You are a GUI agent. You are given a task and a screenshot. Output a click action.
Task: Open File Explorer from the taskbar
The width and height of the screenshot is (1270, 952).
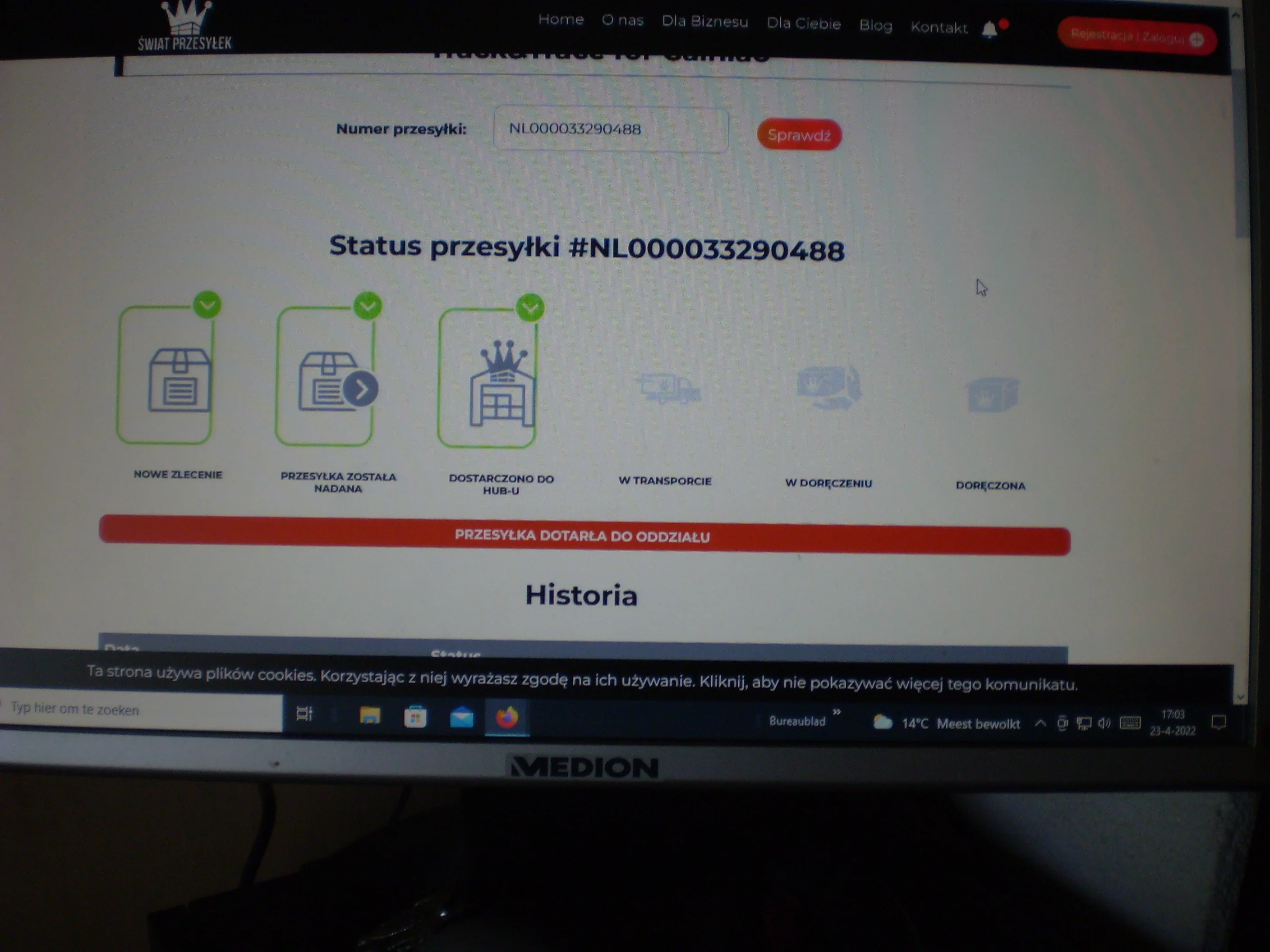pyautogui.click(x=370, y=716)
